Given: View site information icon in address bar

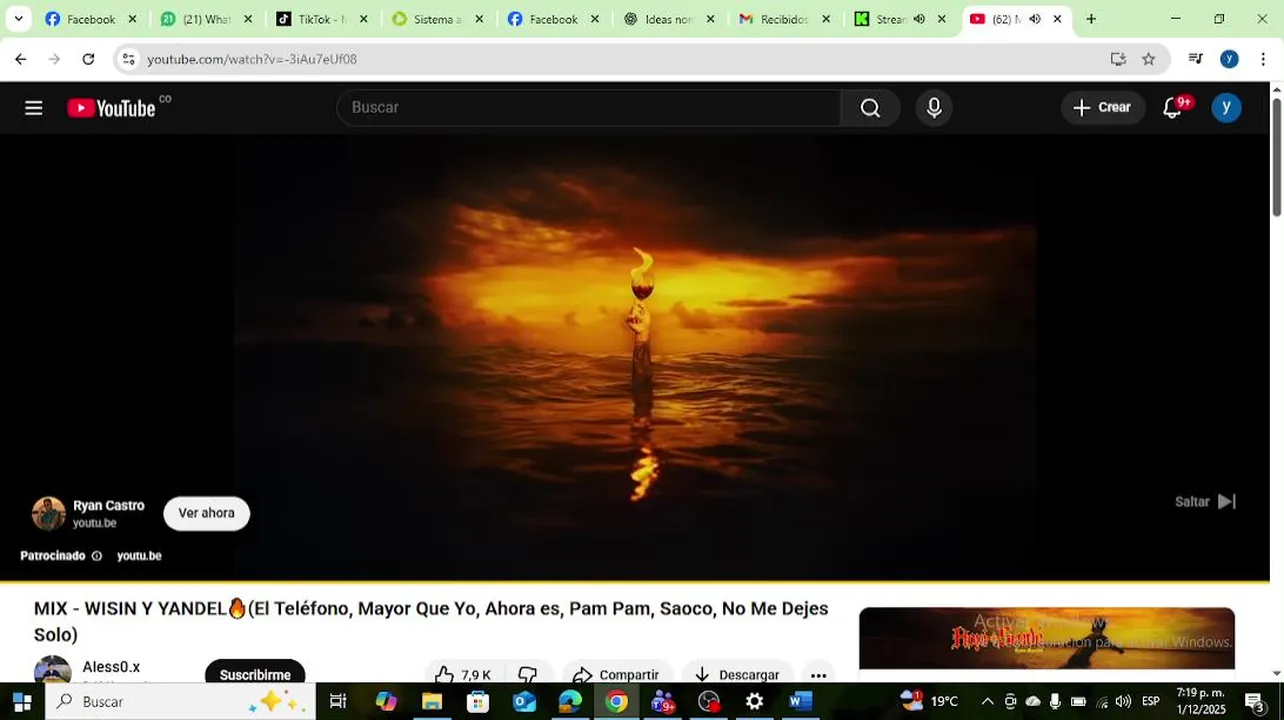Looking at the screenshot, I should coord(128,59).
